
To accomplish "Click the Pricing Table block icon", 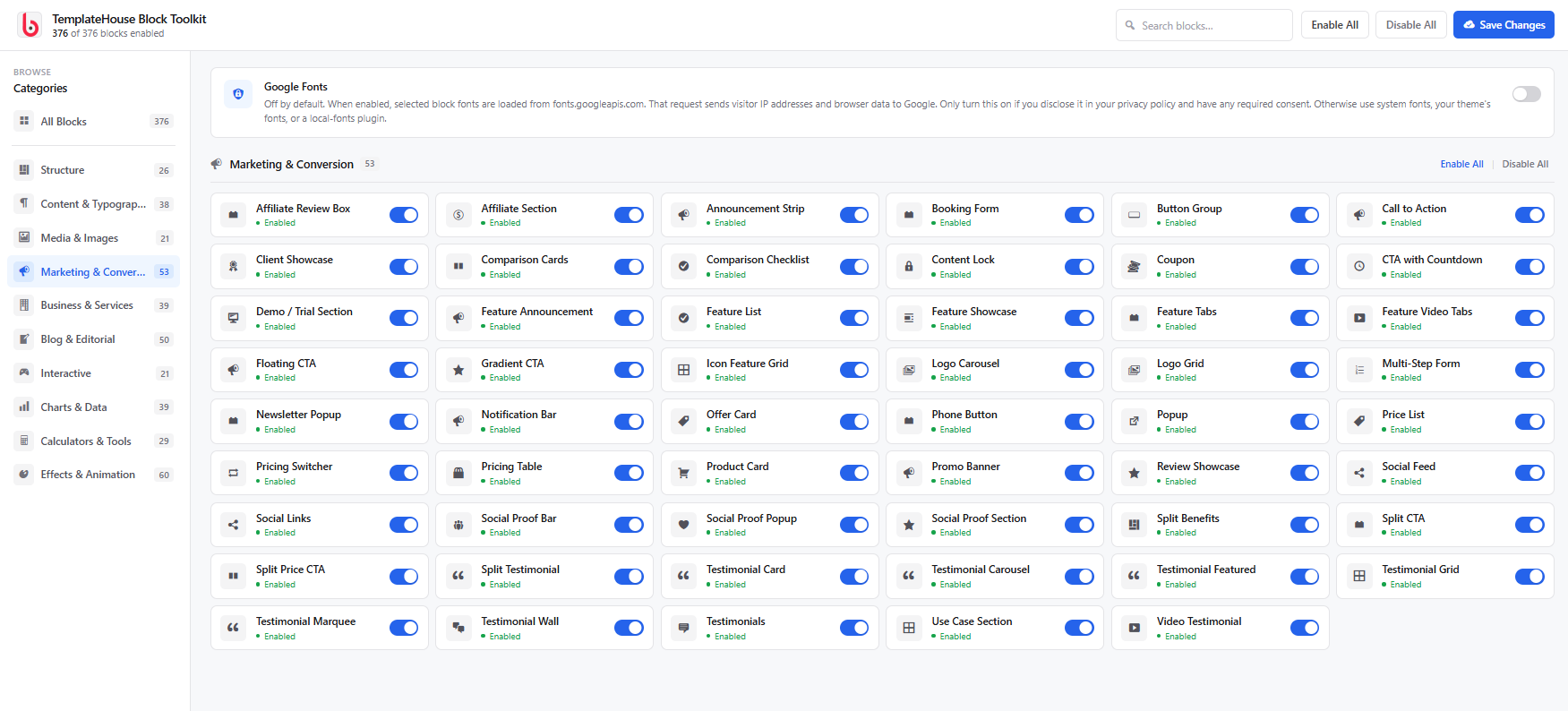I will coord(458,473).
